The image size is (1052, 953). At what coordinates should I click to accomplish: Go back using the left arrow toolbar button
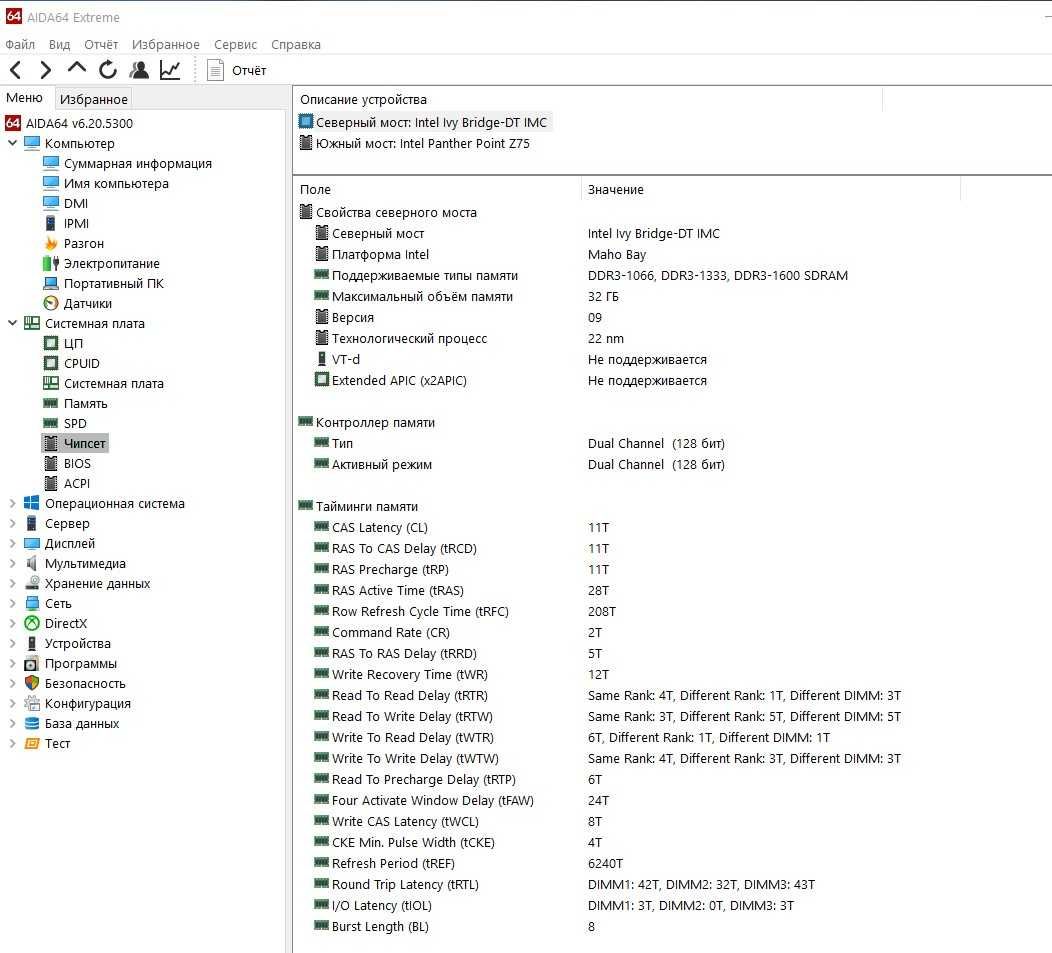[x=15, y=70]
